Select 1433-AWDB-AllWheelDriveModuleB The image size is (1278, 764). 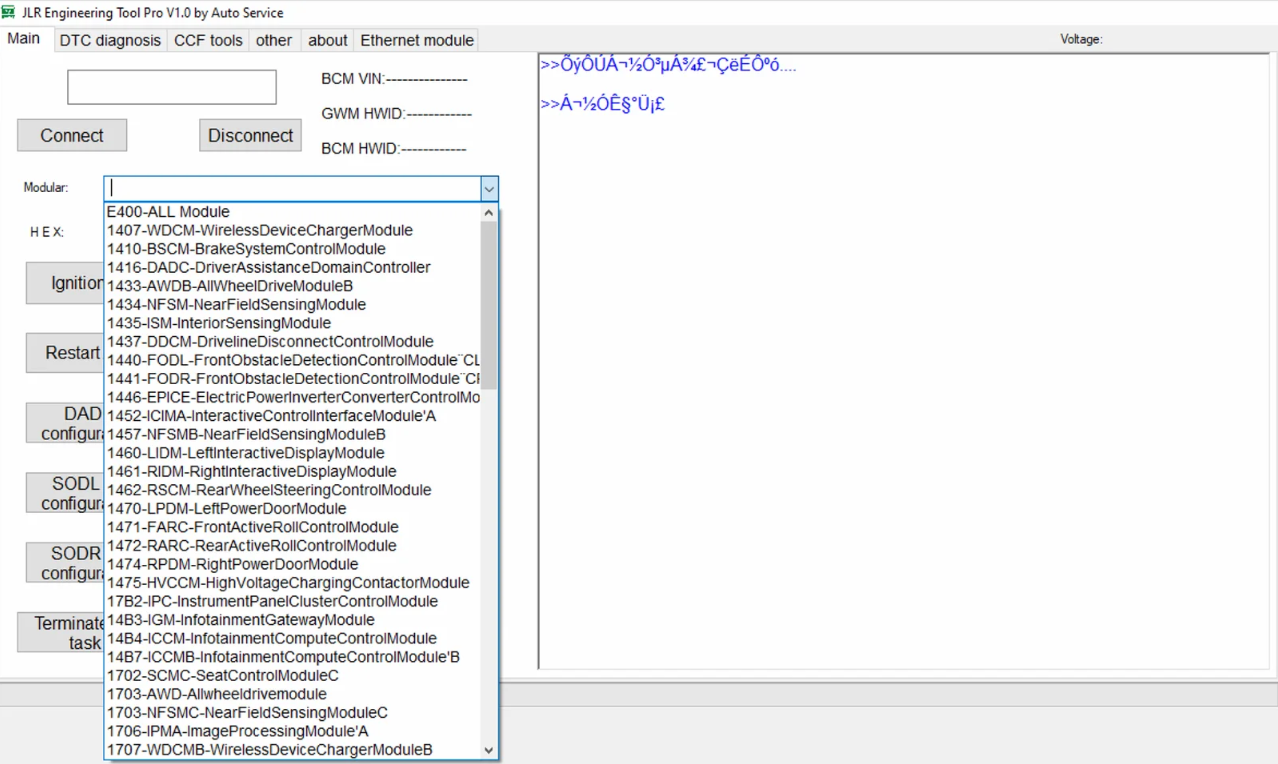(x=292, y=286)
